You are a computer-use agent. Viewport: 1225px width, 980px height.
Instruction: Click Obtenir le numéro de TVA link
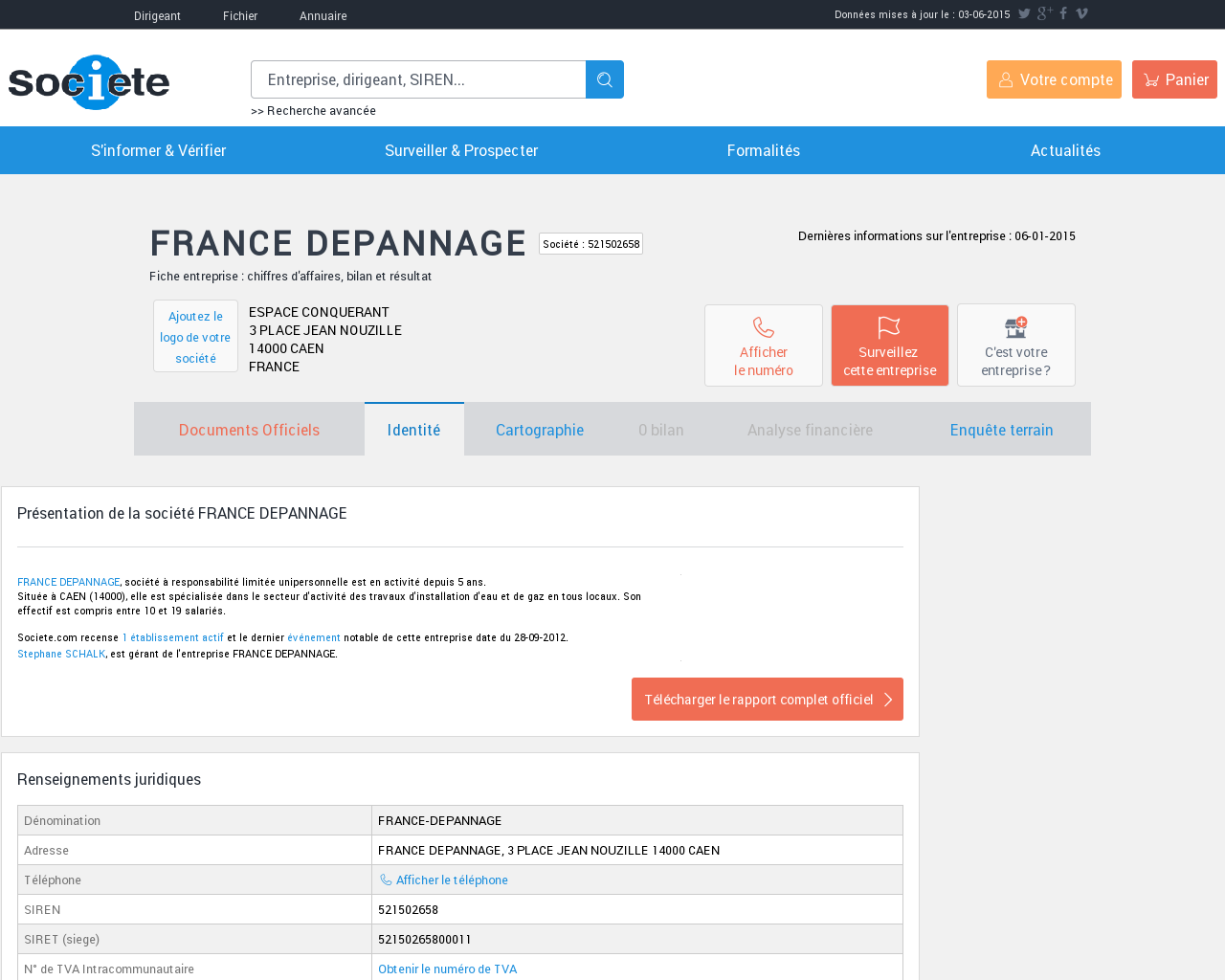pyautogui.click(x=447, y=969)
